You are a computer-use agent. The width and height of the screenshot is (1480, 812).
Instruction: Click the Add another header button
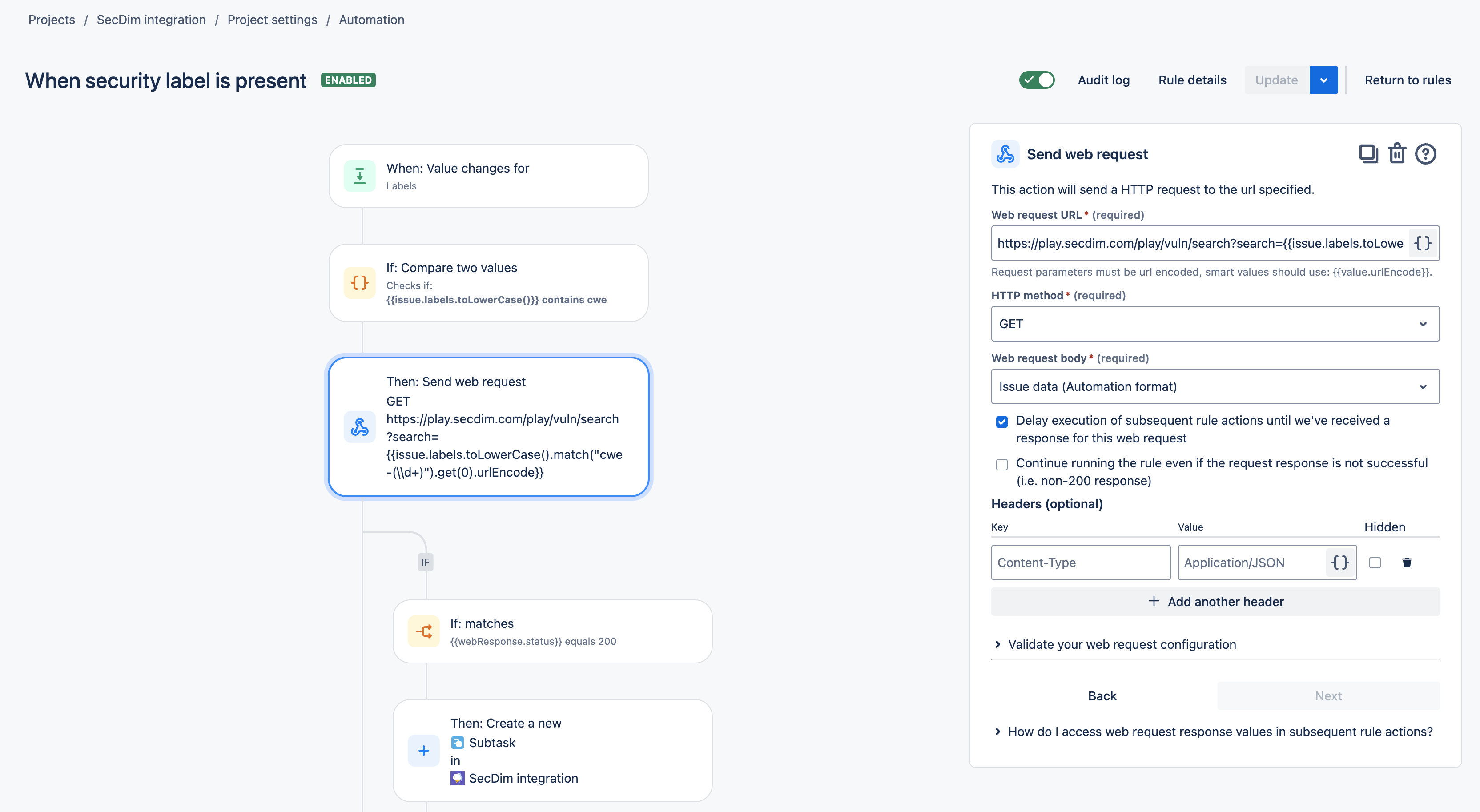pos(1215,601)
